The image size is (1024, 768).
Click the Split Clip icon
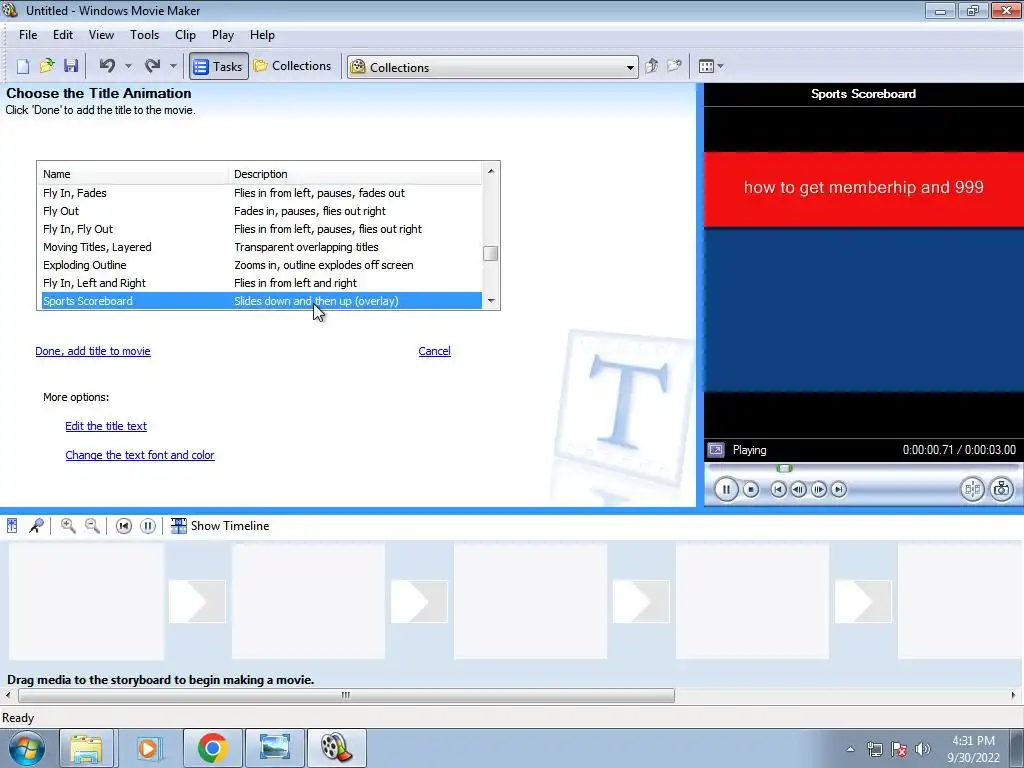(972, 489)
